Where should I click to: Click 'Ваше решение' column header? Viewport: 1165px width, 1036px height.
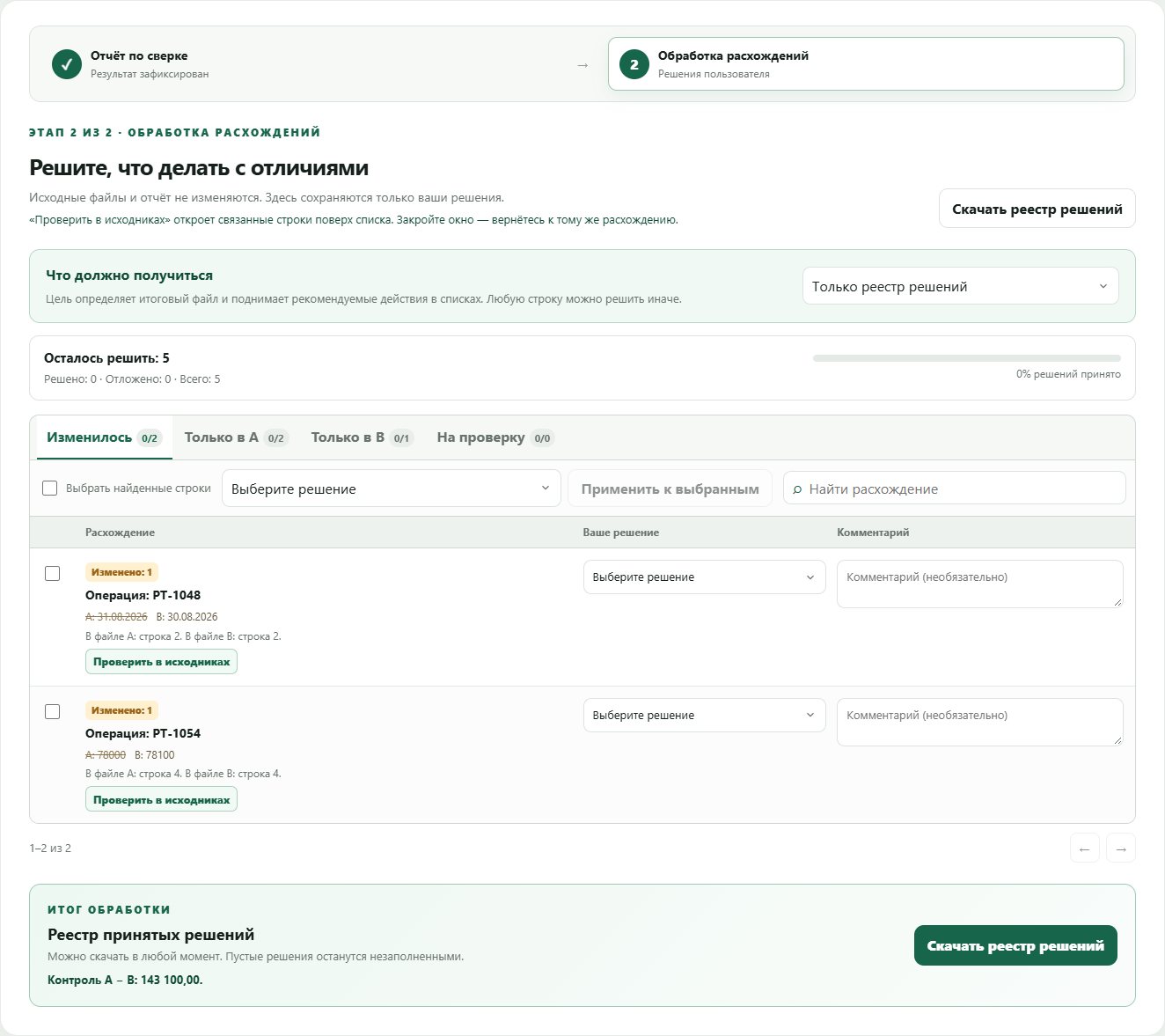621,533
